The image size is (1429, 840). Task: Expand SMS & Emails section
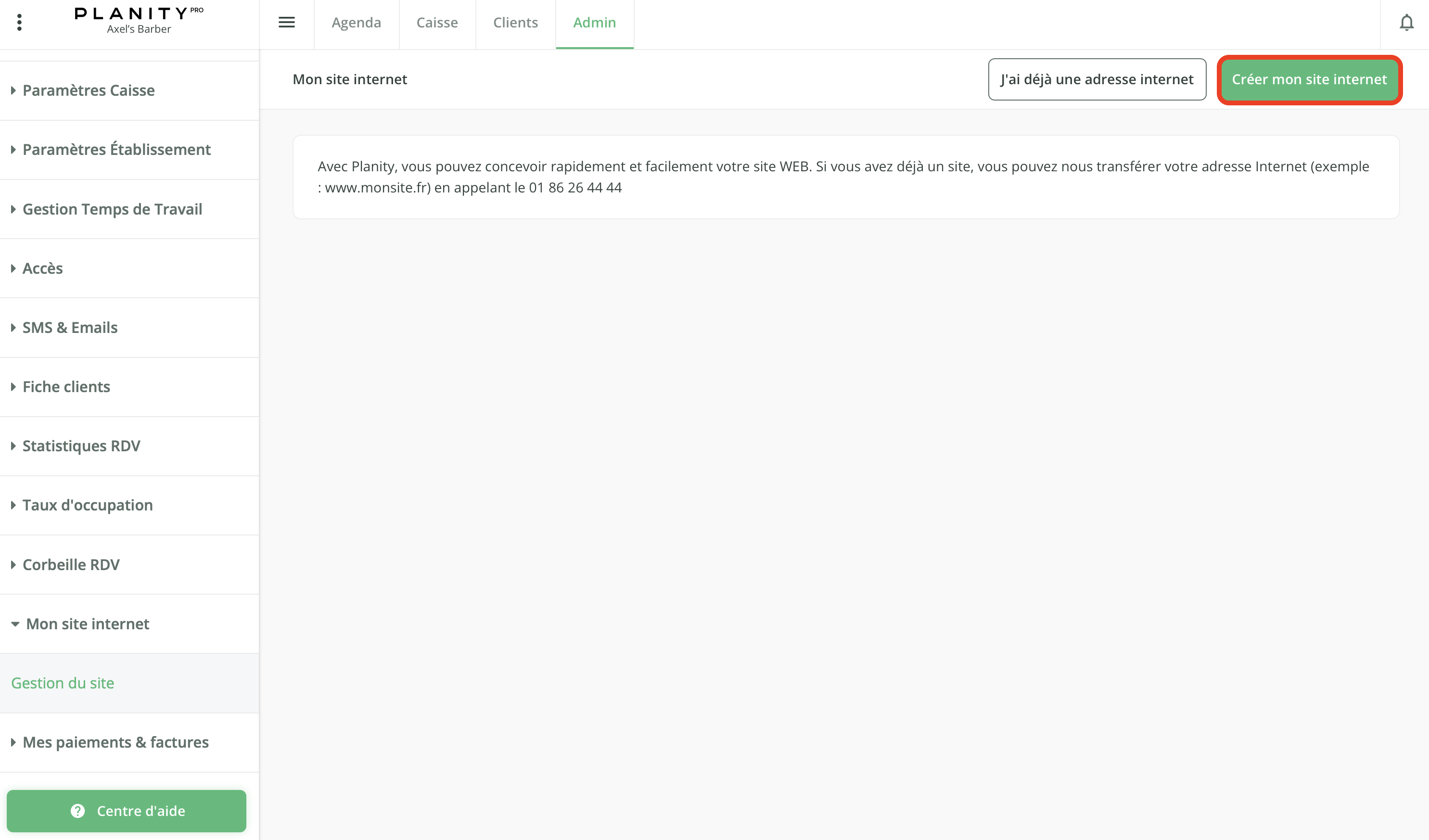pyautogui.click(x=70, y=327)
